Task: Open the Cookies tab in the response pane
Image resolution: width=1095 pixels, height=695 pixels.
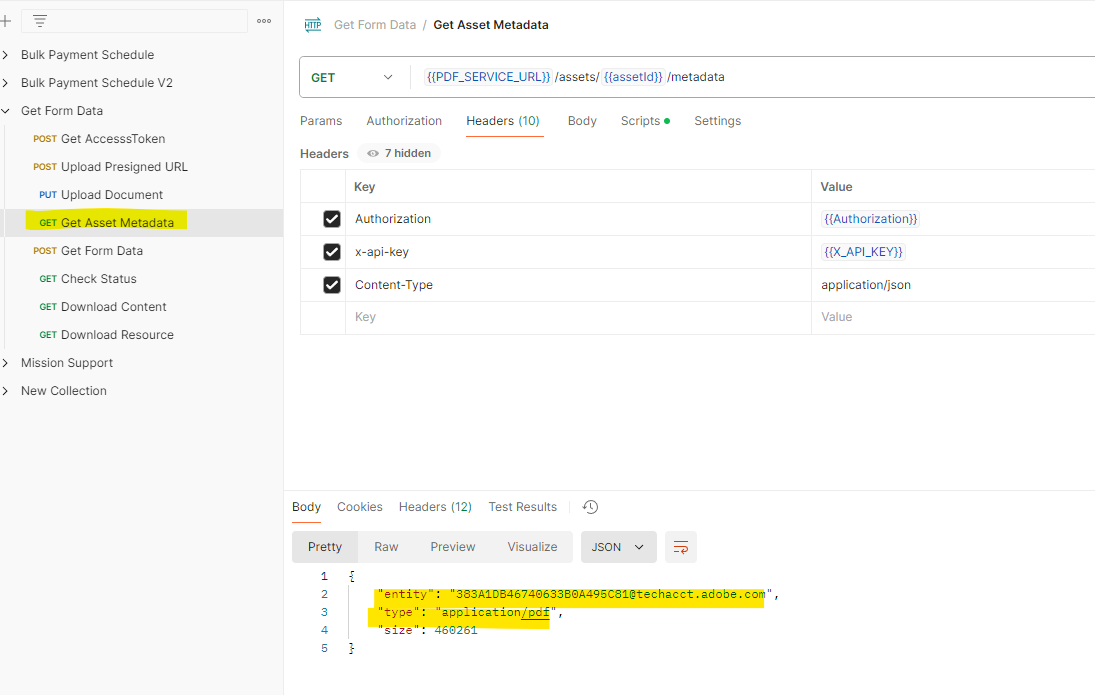Action: [x=359, y=507]
